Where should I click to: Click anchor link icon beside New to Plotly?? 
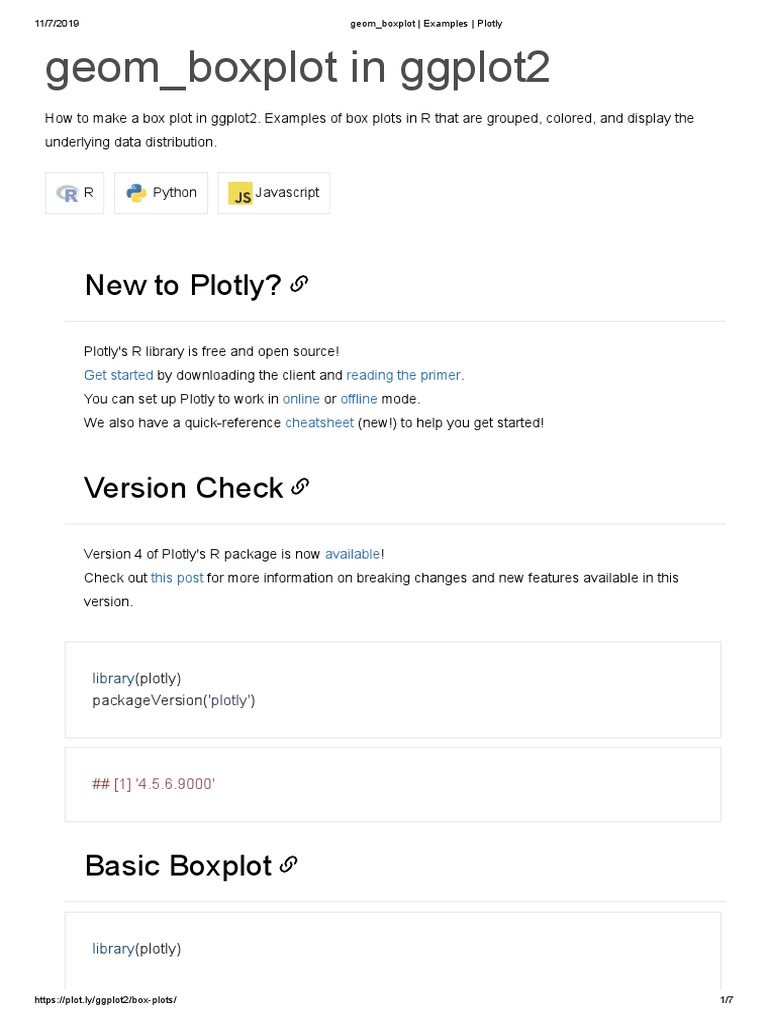click(298, 285)
